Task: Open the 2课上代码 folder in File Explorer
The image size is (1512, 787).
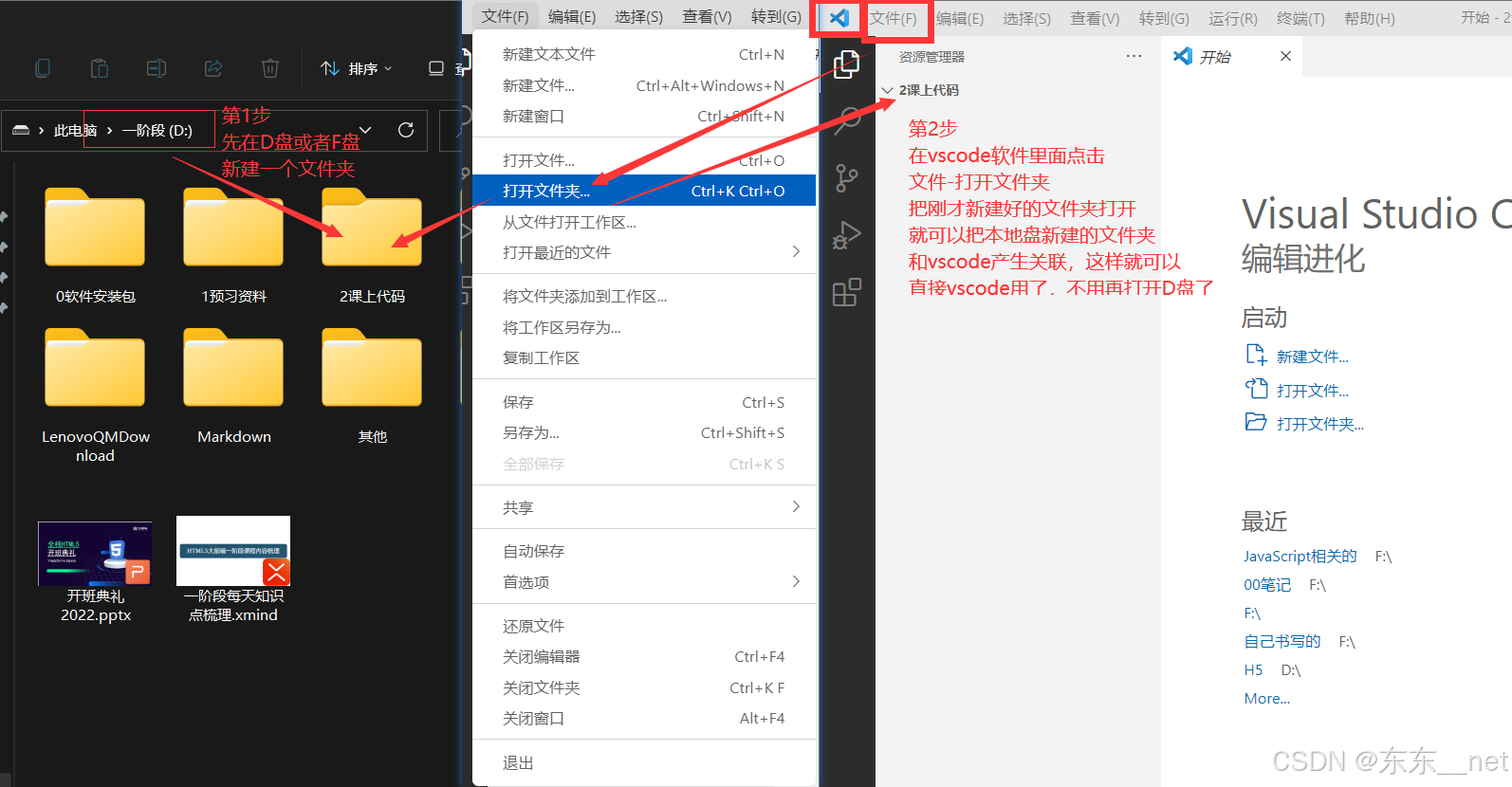Action: coord(372,247)
